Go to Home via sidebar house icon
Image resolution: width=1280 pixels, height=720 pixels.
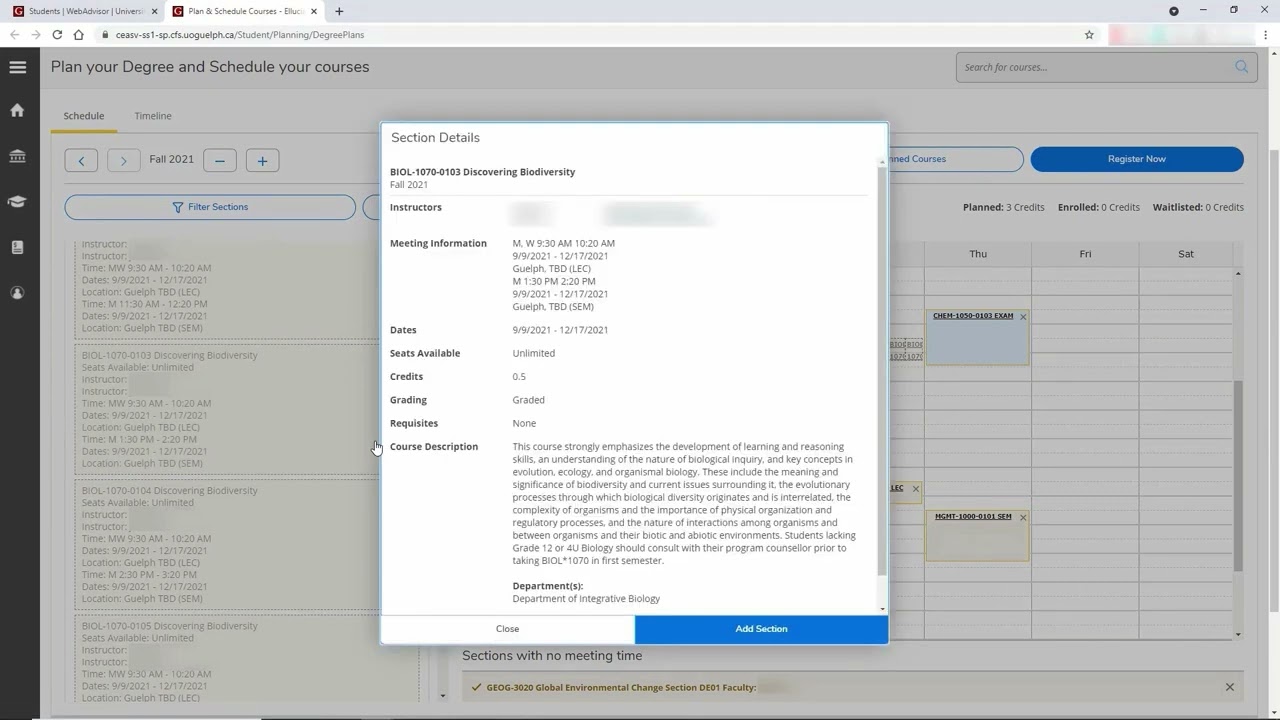17,110
